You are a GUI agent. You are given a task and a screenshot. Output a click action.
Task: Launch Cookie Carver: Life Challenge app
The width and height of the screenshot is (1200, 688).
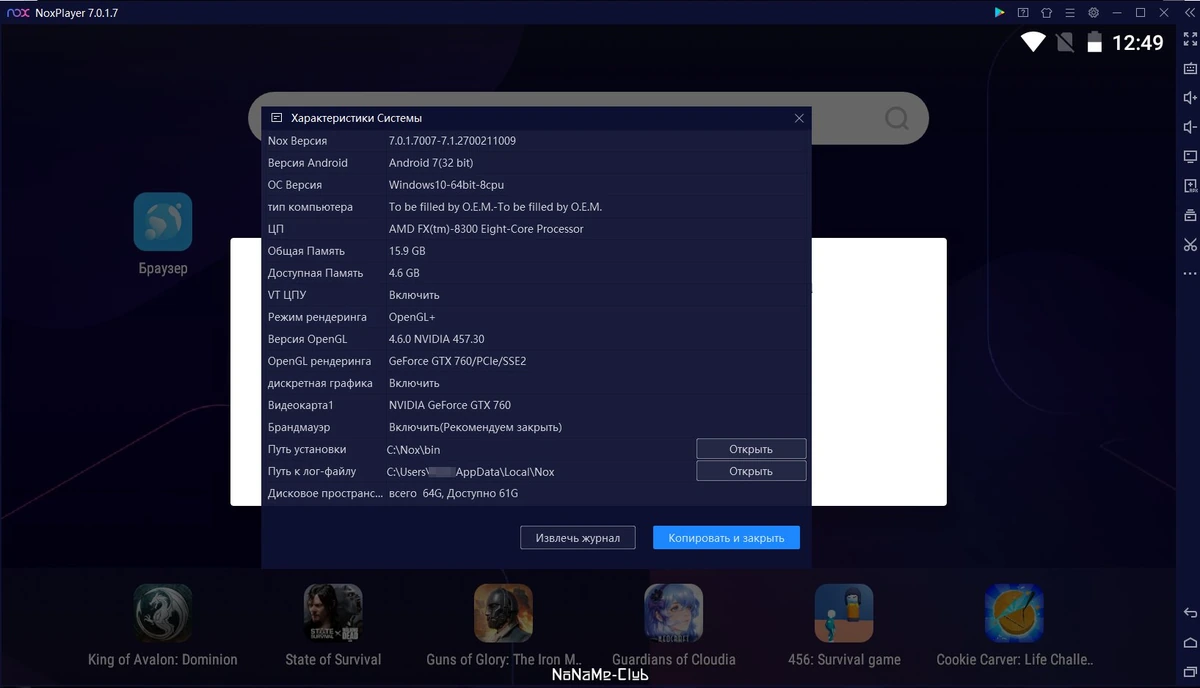(1014, 613)
